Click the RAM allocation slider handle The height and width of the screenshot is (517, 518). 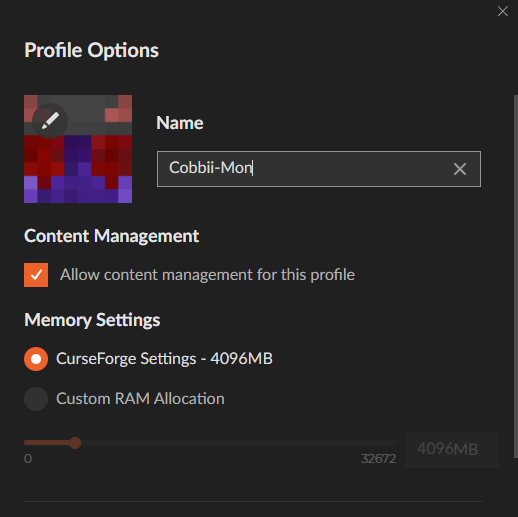coord(75,443)
